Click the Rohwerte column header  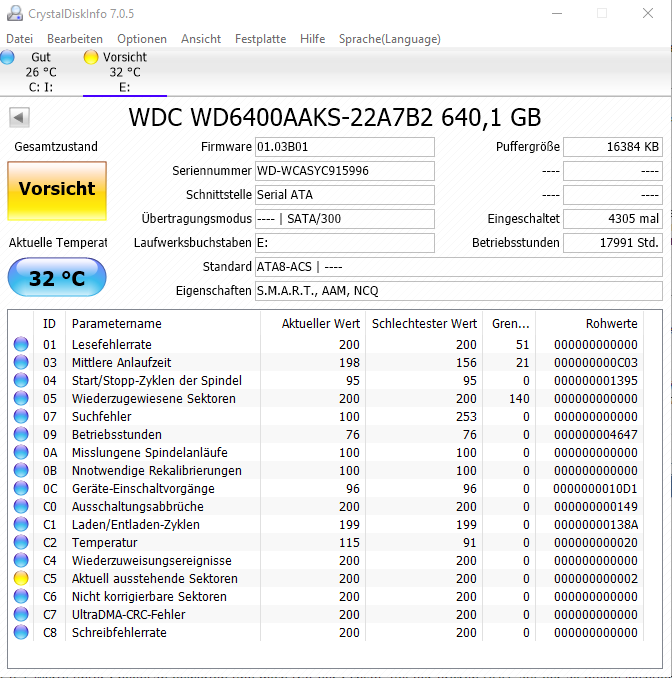point(590,323)
